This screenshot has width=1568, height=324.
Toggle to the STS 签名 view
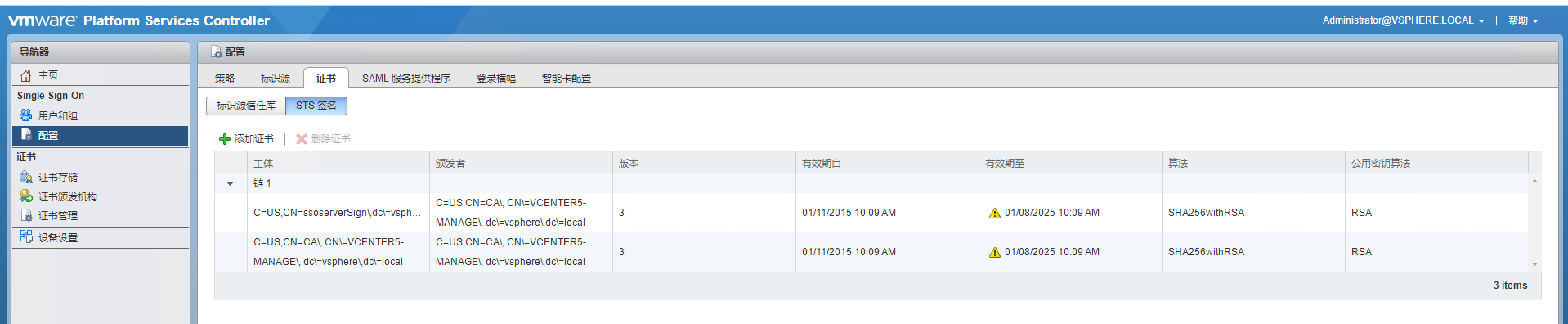[x=316, y=106]
